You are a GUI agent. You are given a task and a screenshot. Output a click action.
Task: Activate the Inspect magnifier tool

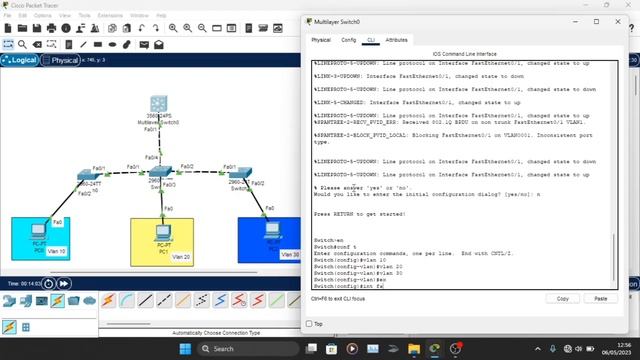pyautogui.click(x=22, y=44)
